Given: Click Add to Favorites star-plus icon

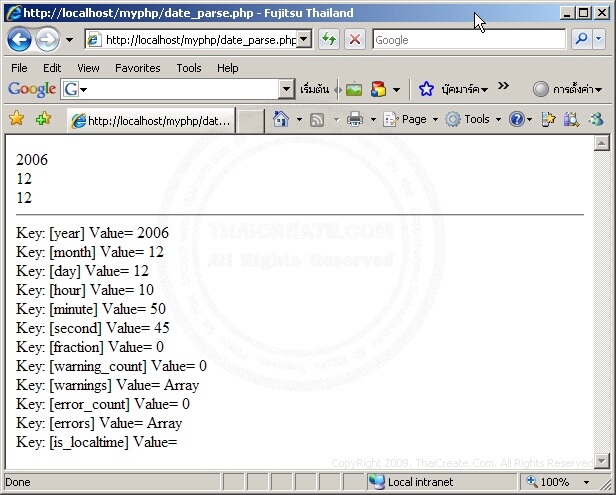Looking at the screenshot, I should [x=43, y=118].
